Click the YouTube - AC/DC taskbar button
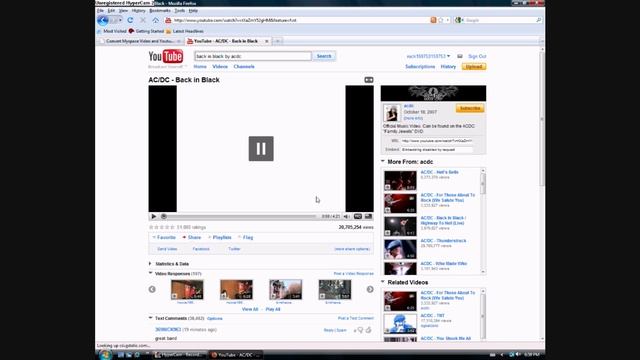The width and height of the screenshot is (640, 360). pos(236,355)
